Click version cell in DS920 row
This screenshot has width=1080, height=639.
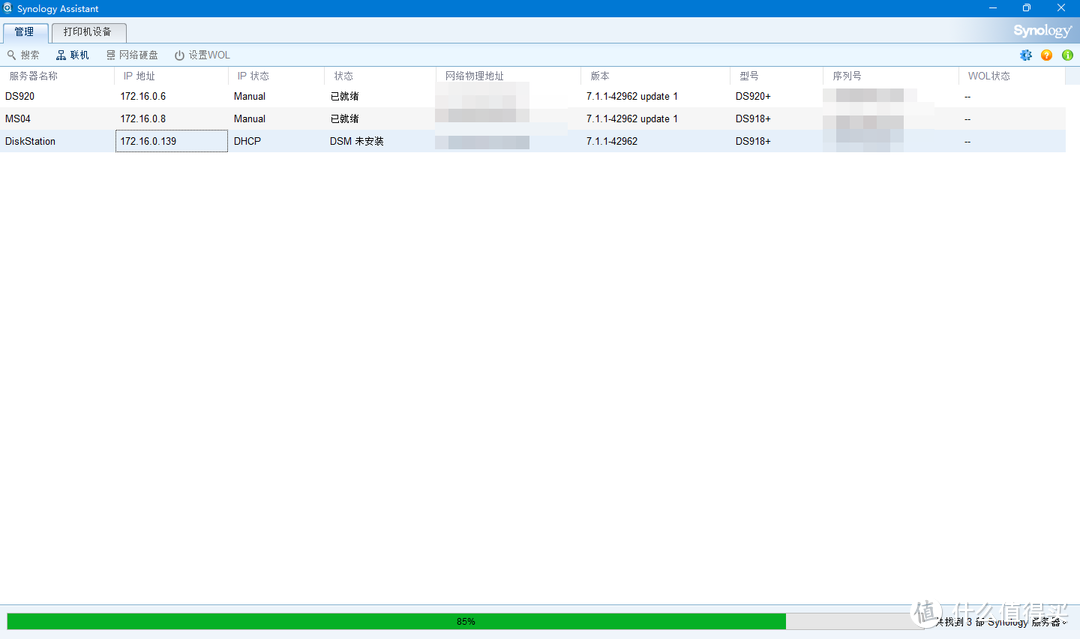point(632,96)
